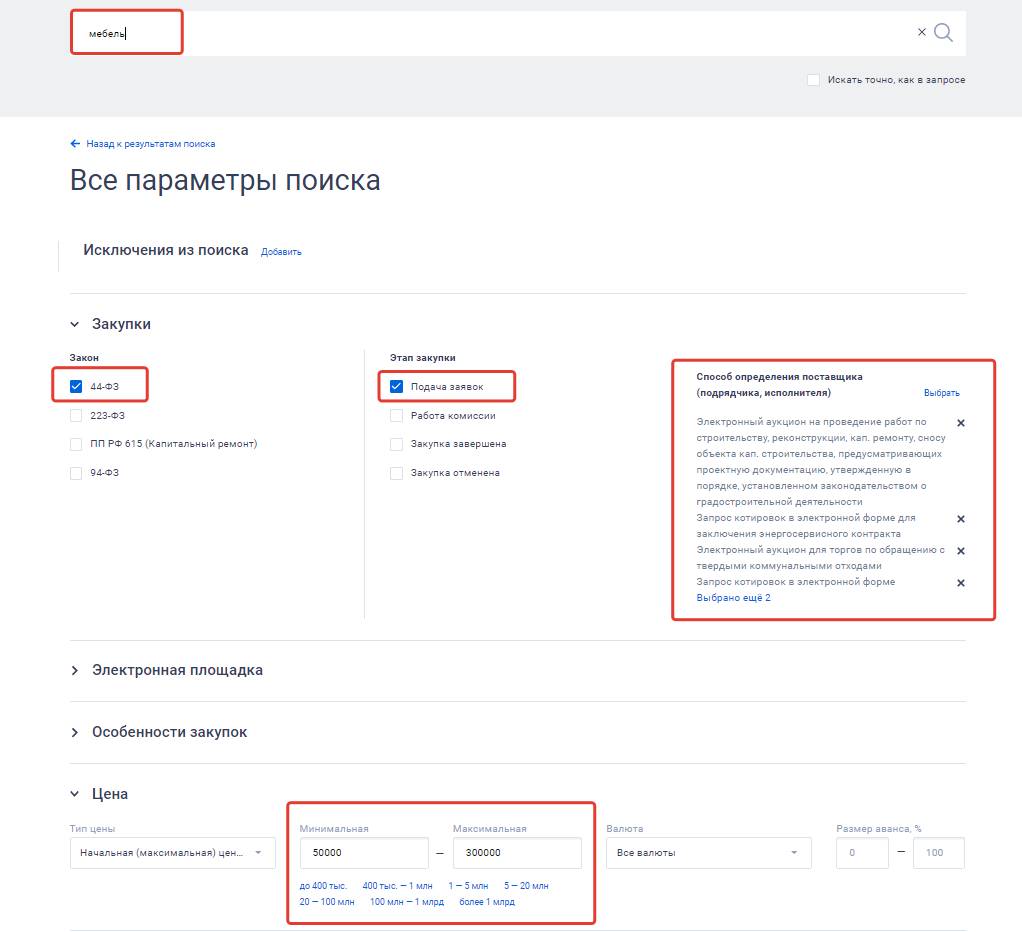Open the Валюта dropdown showing Все валюты
The height and width of the screenshot is (932, 1022).
coord(708,852)
